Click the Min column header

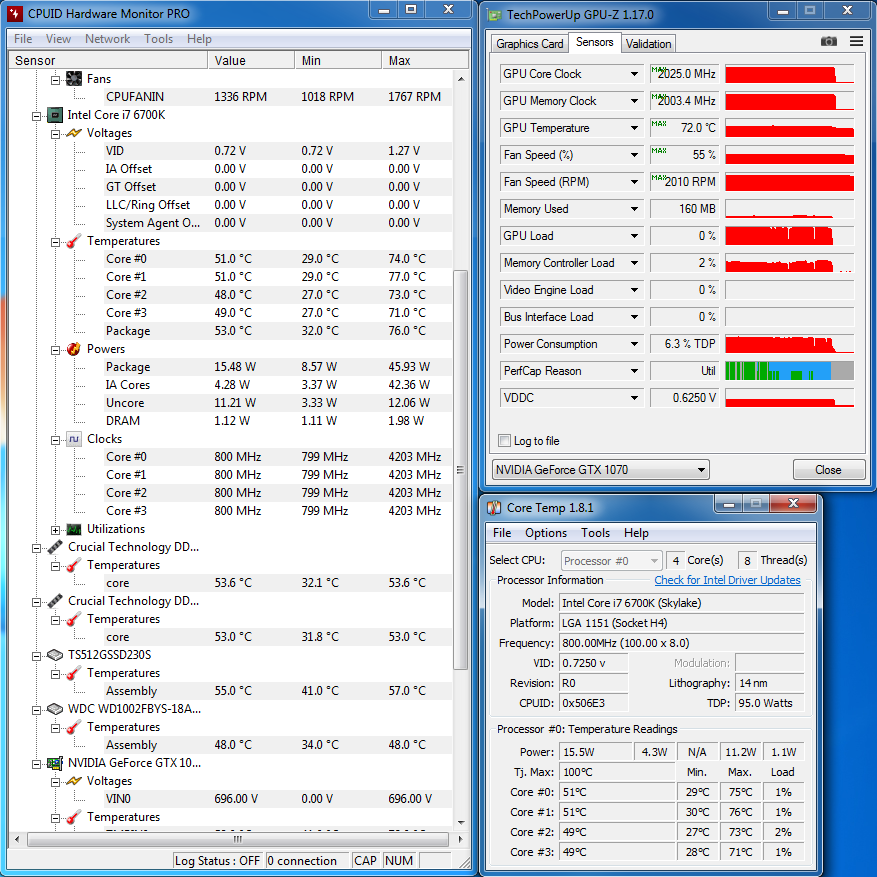pyautogui.click(x=338, y=60)
